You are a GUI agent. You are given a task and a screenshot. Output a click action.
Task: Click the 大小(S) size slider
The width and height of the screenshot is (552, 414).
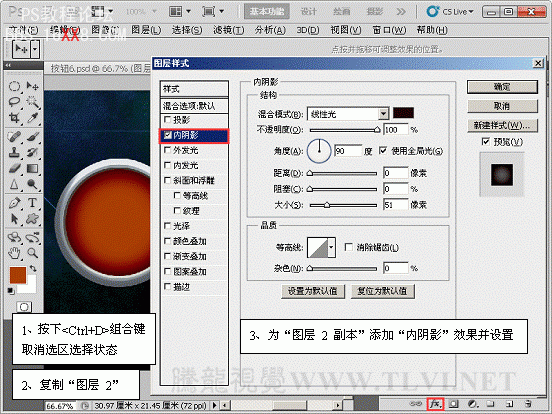pos(343,205)
